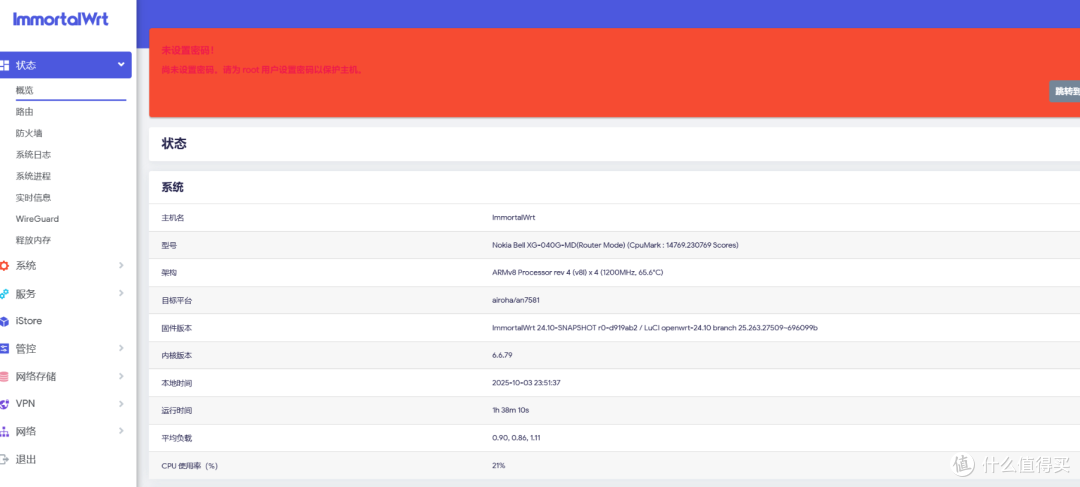This screenshot has height=487, width=1080.
Task: Click the VPN icon in sidebar
Action: [x=4, y=404]
